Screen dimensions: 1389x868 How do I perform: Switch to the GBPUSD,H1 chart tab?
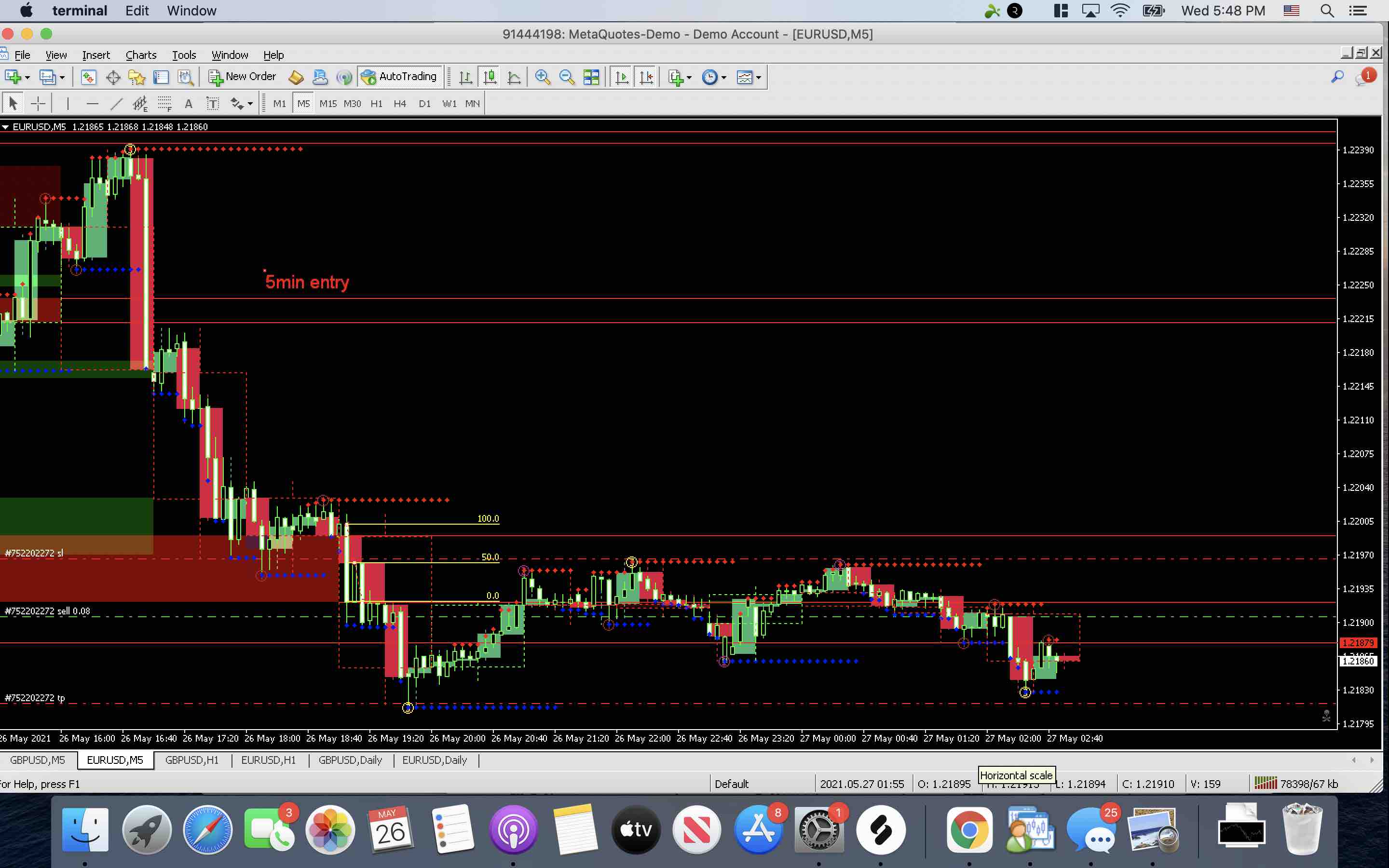(192, 760)
